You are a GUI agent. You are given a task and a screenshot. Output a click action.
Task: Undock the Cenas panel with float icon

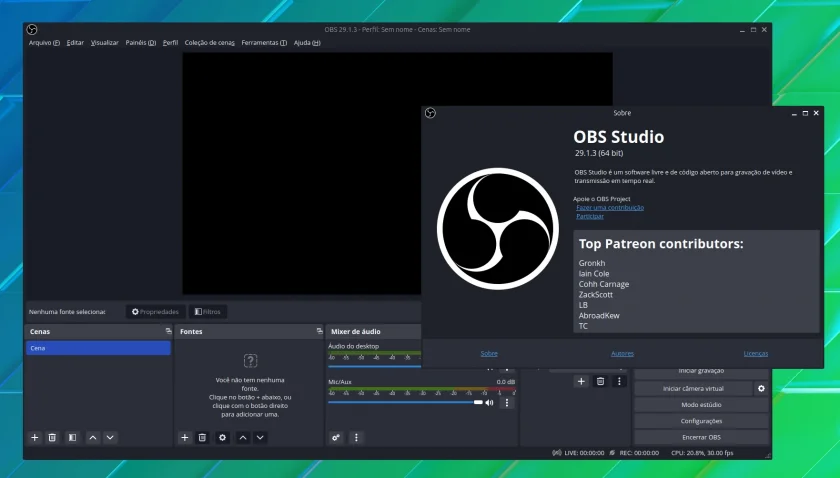click(168, 331)
